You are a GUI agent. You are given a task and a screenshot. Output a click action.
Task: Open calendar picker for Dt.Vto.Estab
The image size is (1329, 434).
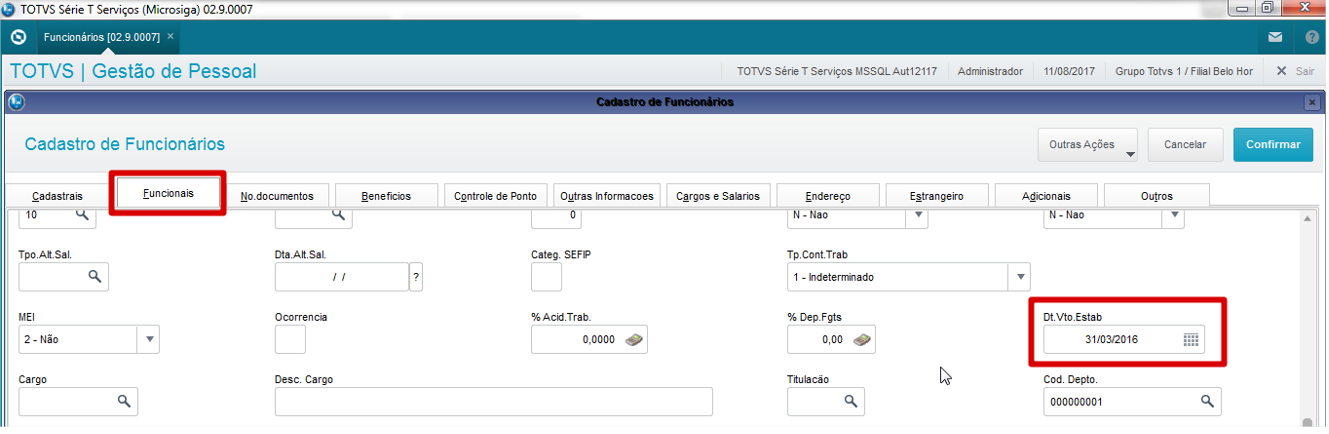click(x=1191, y=340)
